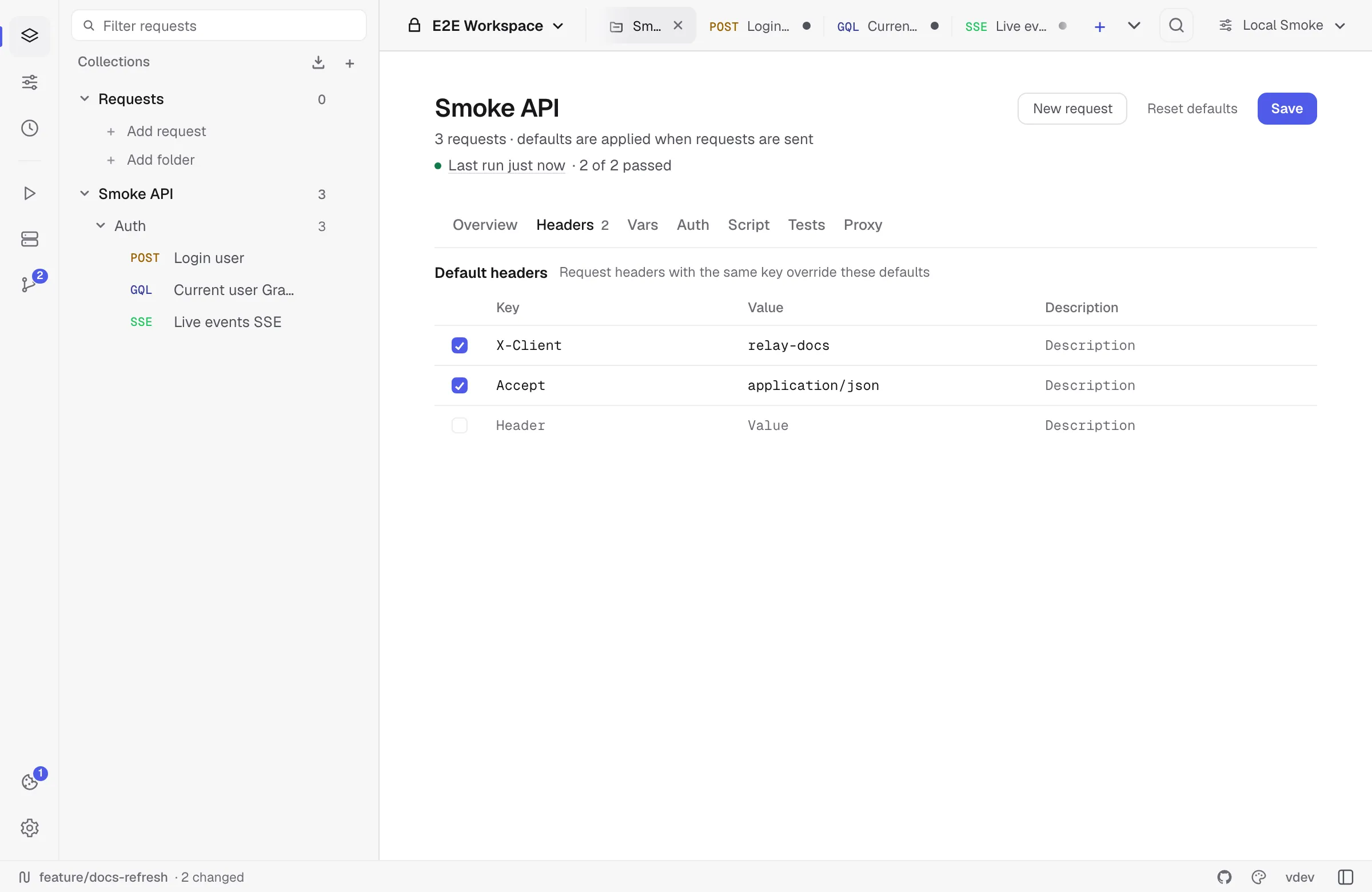Uncheck the X-Client header checkbox

click(x=460, y=345)
